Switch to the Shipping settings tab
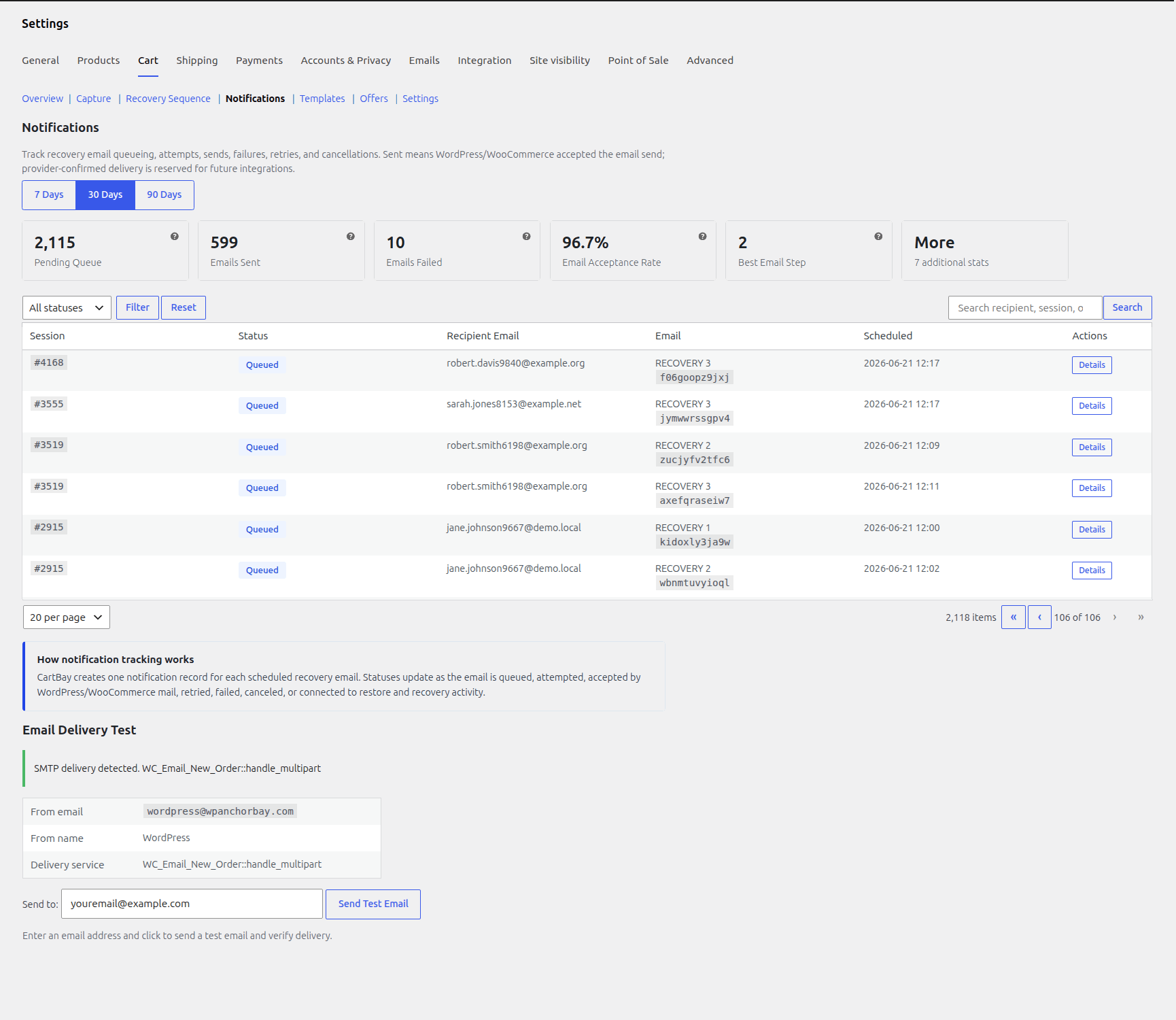 tap(197, 61)
